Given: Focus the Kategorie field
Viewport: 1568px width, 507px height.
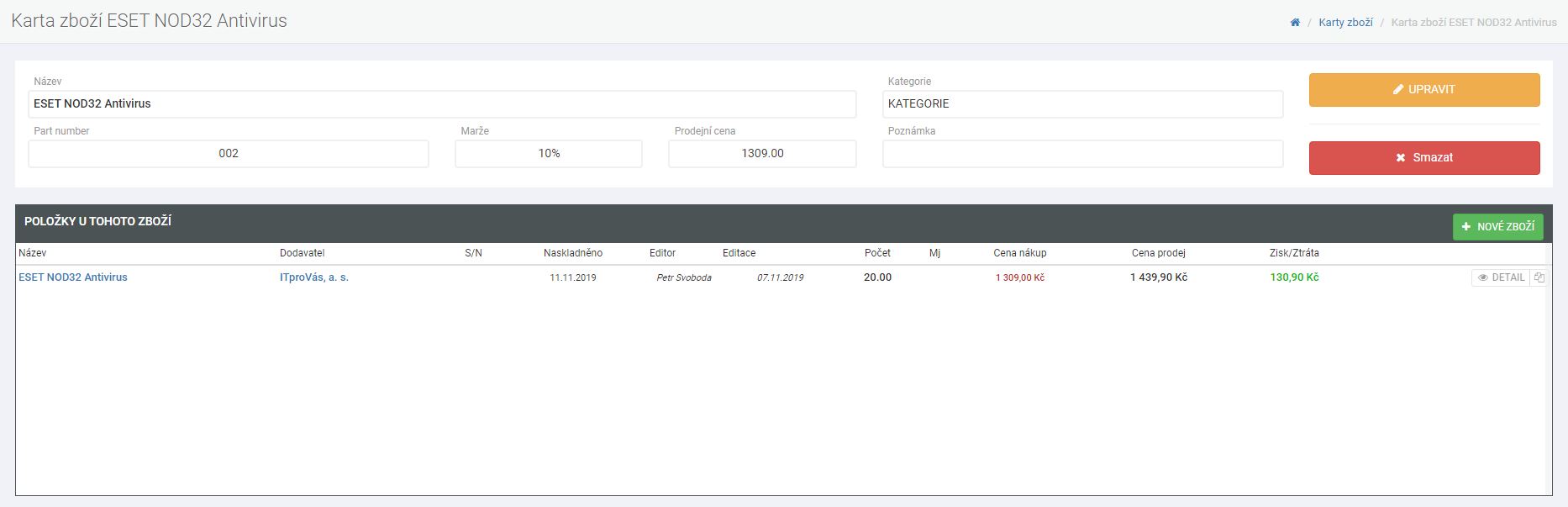Looking at the screenshot, I should (x=1083, y=103).
